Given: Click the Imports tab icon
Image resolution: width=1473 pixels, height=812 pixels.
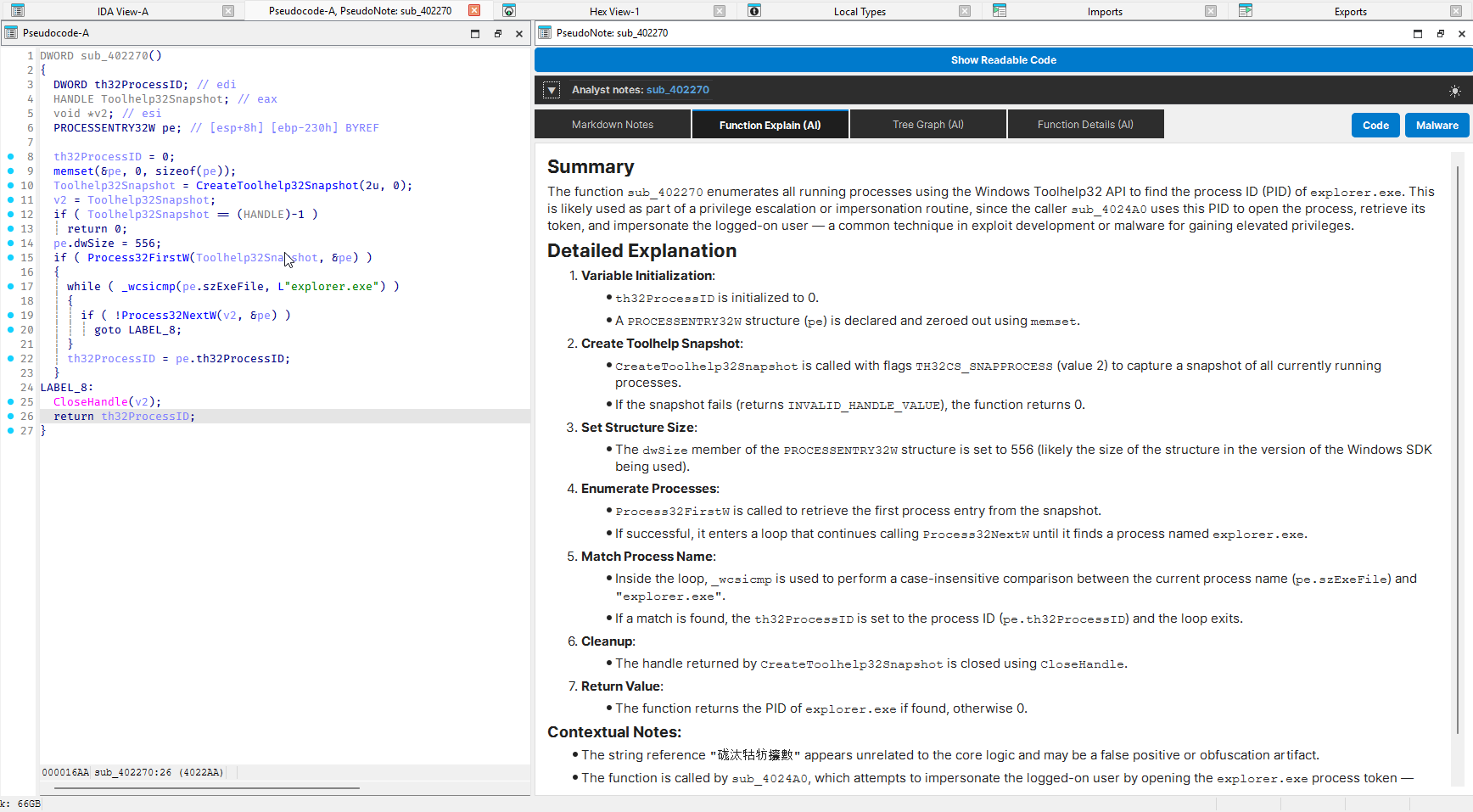Looking at the screenshot, I should click(x=1000, y=11).
